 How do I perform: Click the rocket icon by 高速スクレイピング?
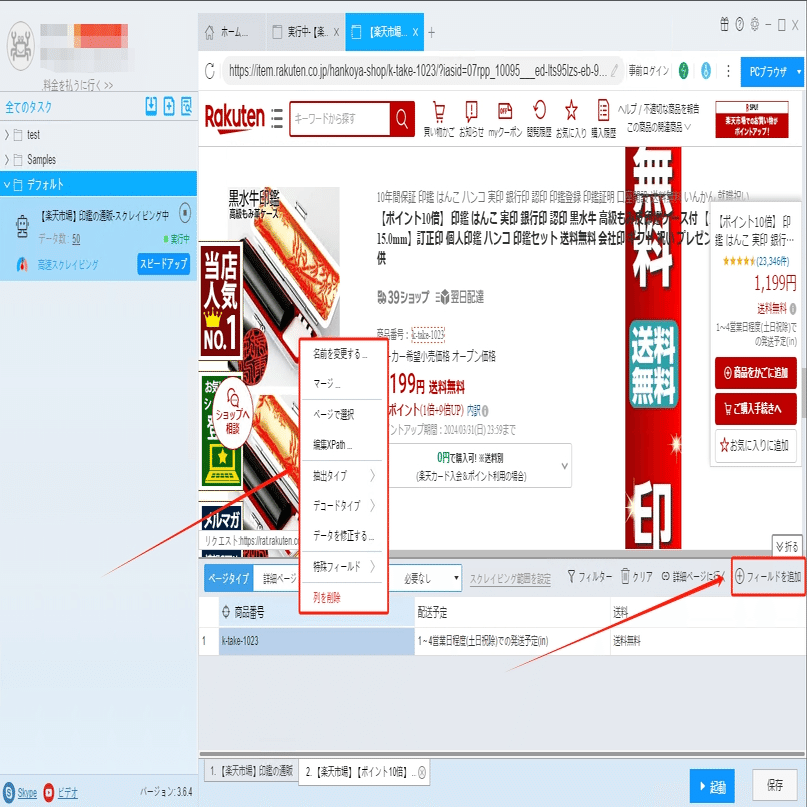[22, 264]
